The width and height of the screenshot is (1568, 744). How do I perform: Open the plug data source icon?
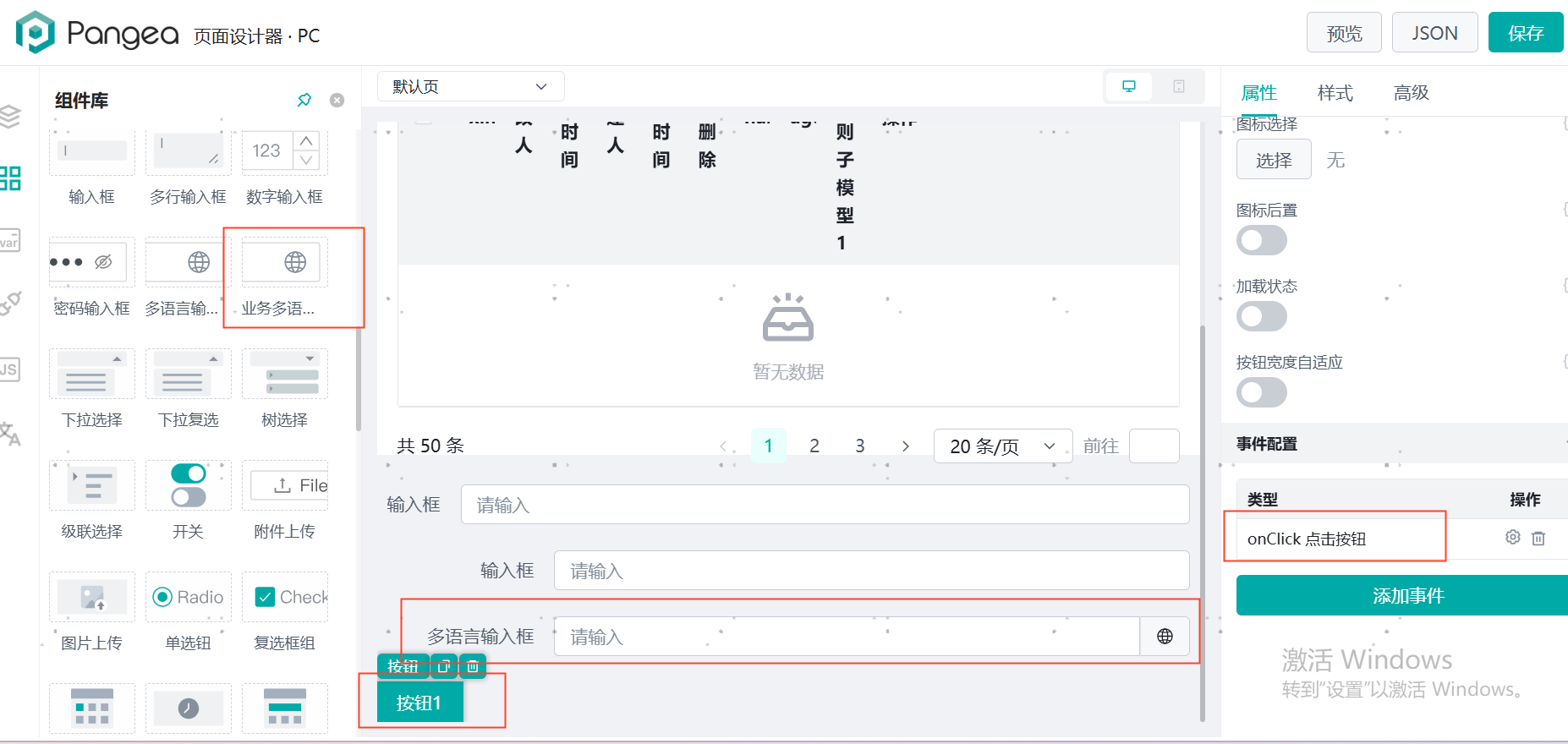click(9, 304)
